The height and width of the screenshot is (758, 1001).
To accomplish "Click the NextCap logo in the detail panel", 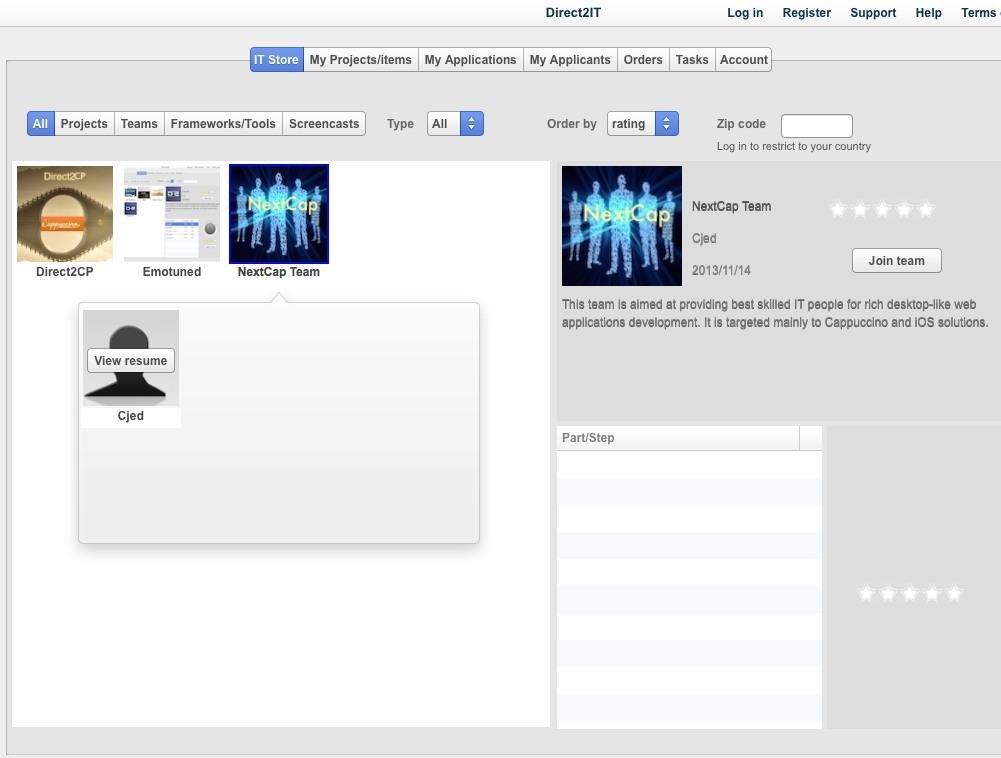I will 621,225.
